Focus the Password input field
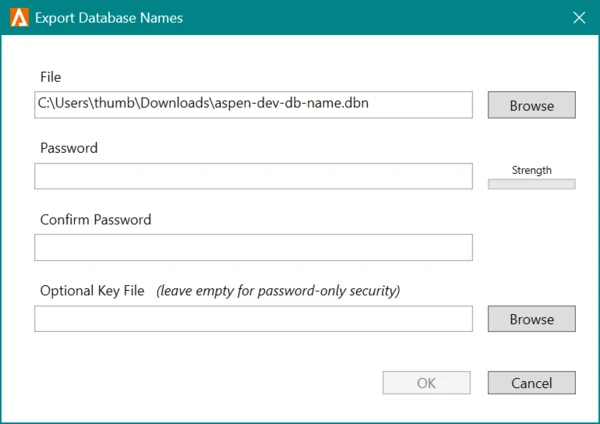The image size is (600, 424). [x=253, y=176]
